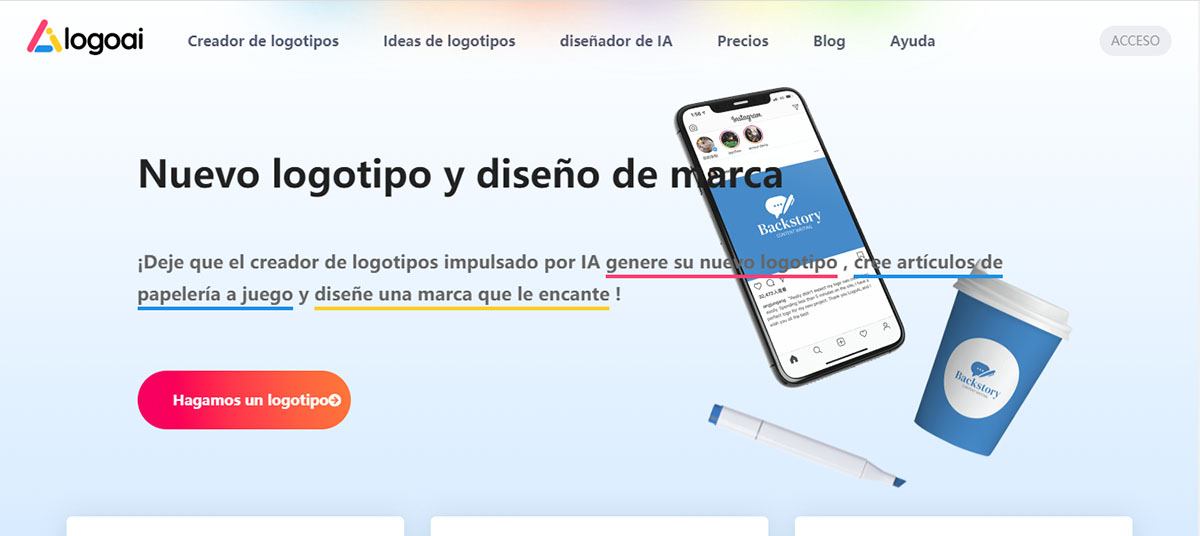Click the arrow icon in Hagamos un logotipo

click(x=335, y=400)
